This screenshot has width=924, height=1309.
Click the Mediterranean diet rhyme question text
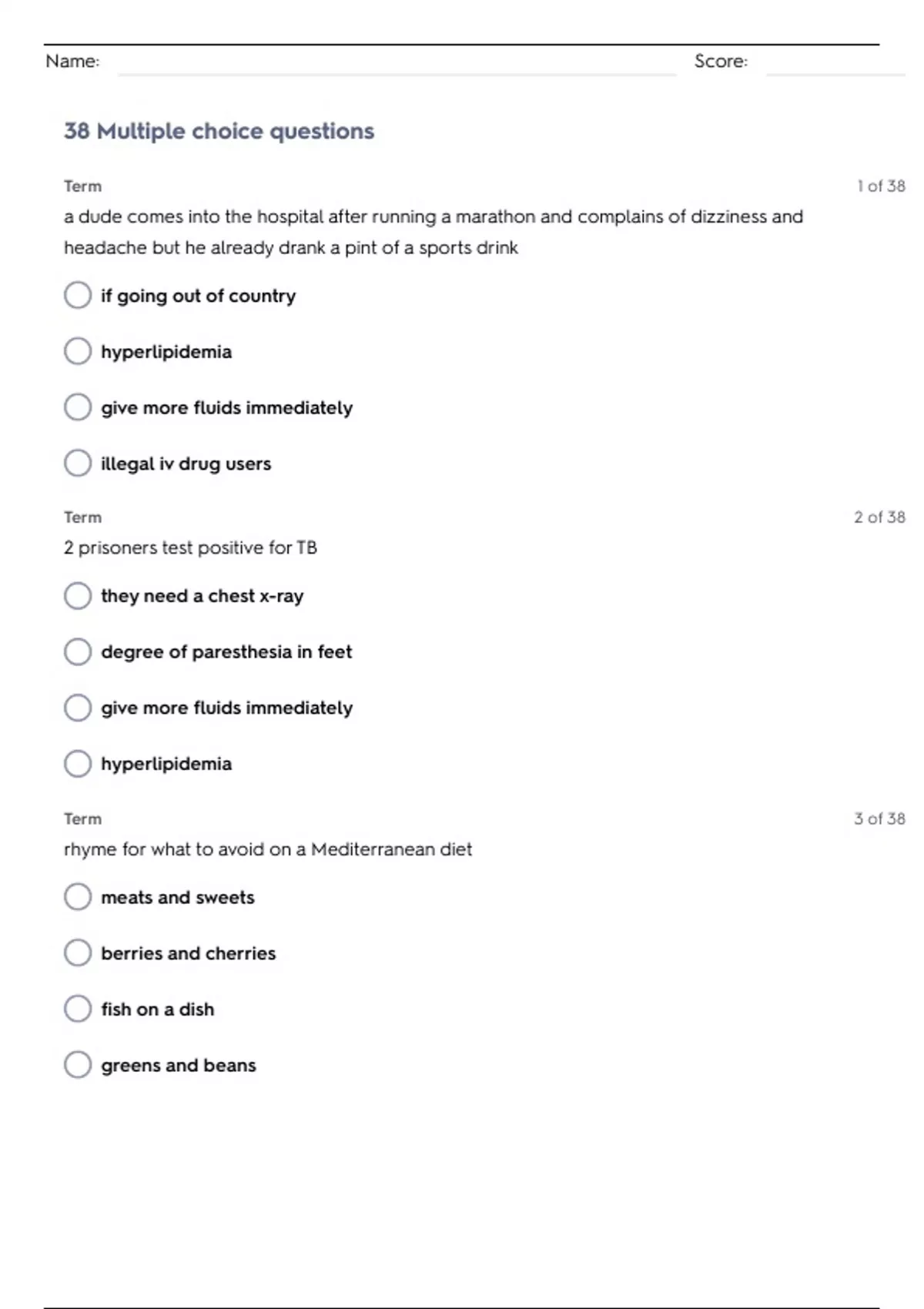pos(268,849)
